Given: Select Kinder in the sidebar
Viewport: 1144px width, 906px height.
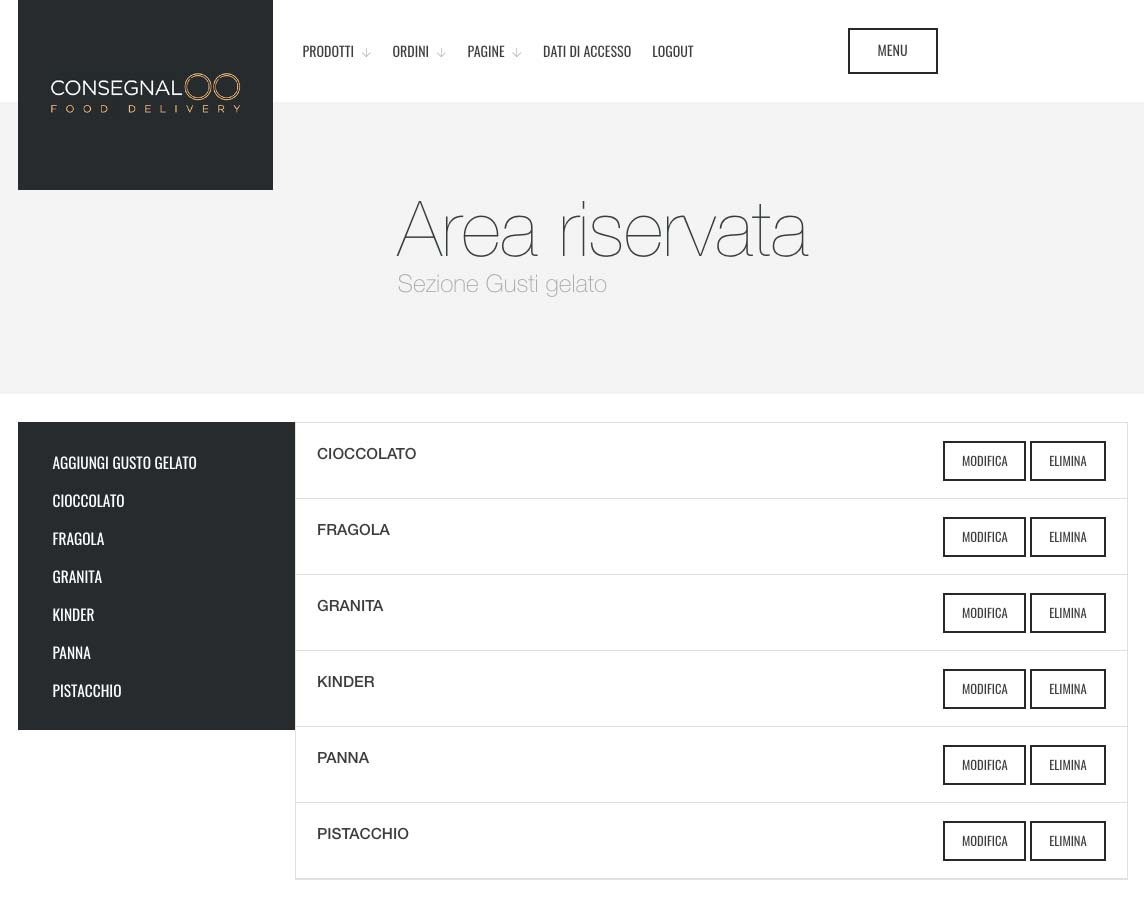Looking at the screenshot, I should pyautogui.click(x=73, y=614).
